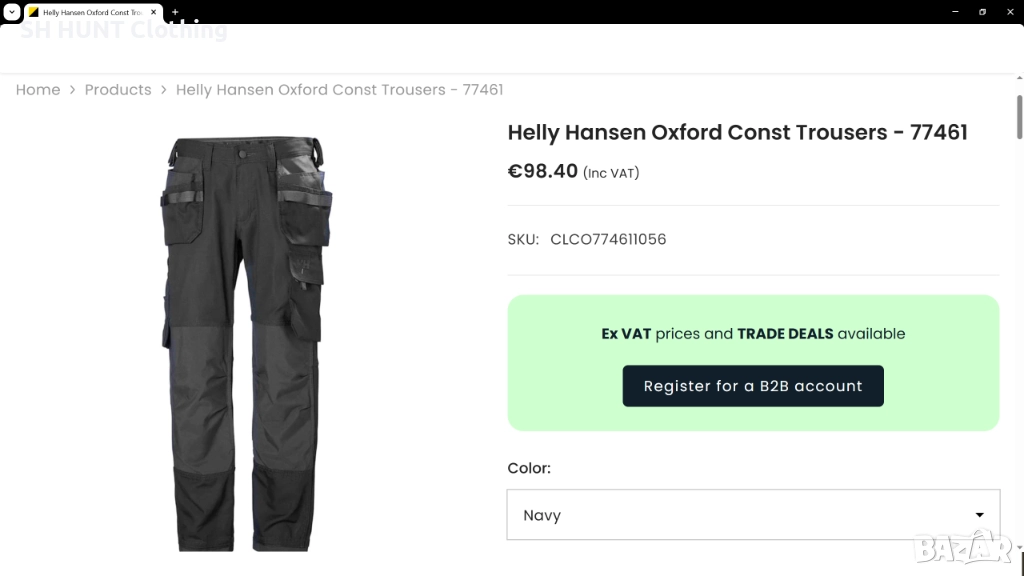This screenshot has height=576, width=1024.
Task: Click the SH HUNT Clothing logo
Action: coord(124,30)
